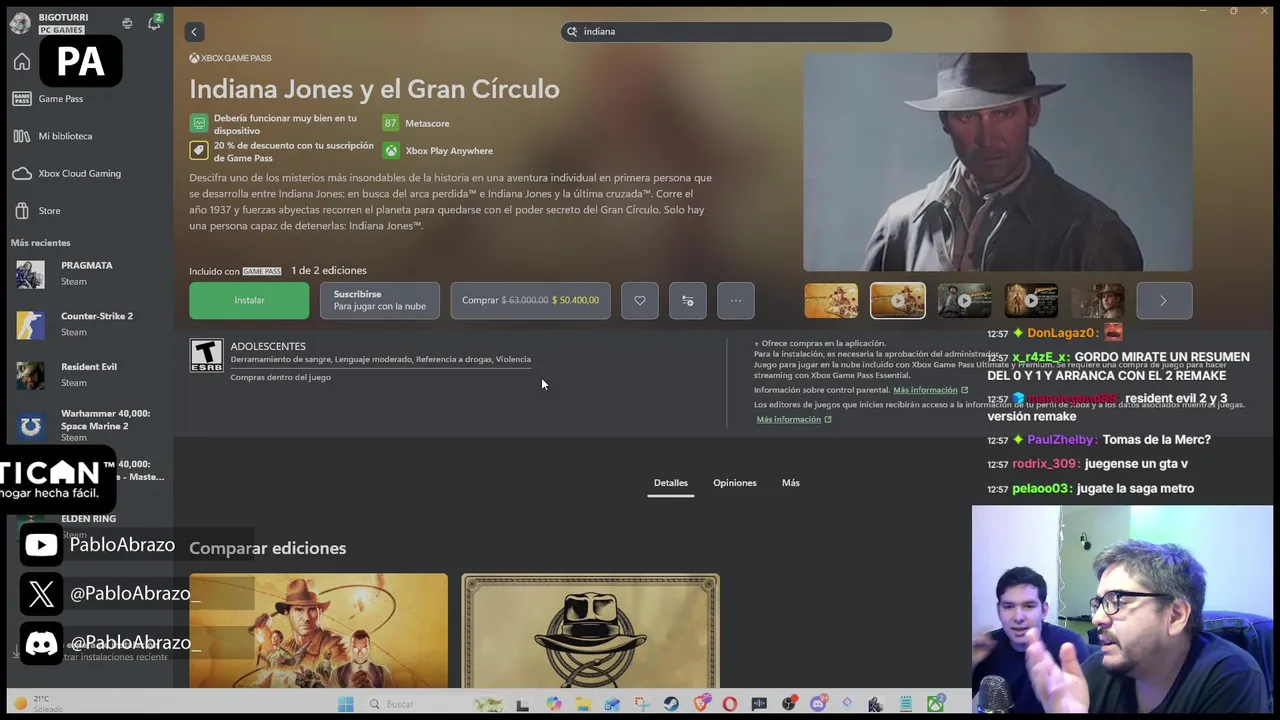Select the third video thumbnail

pos(964,301)
